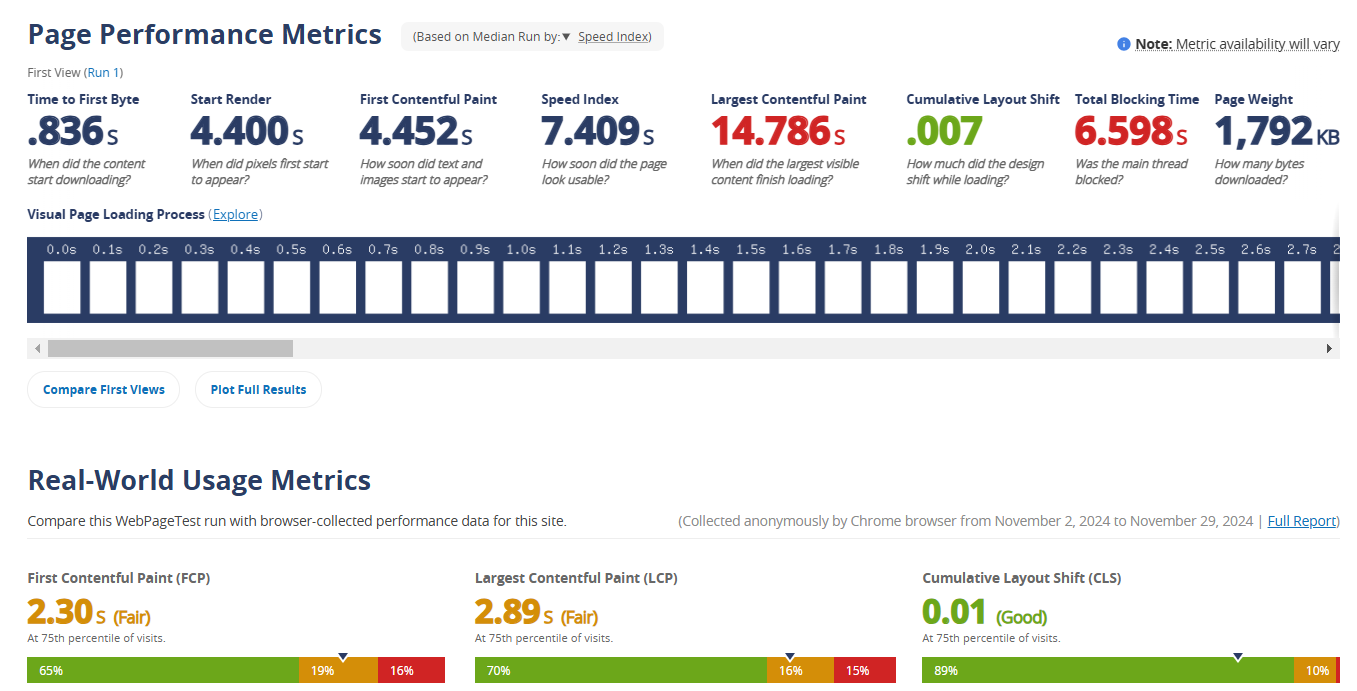
Task: Click Compare First Views
Action: (x=103, y=389)
